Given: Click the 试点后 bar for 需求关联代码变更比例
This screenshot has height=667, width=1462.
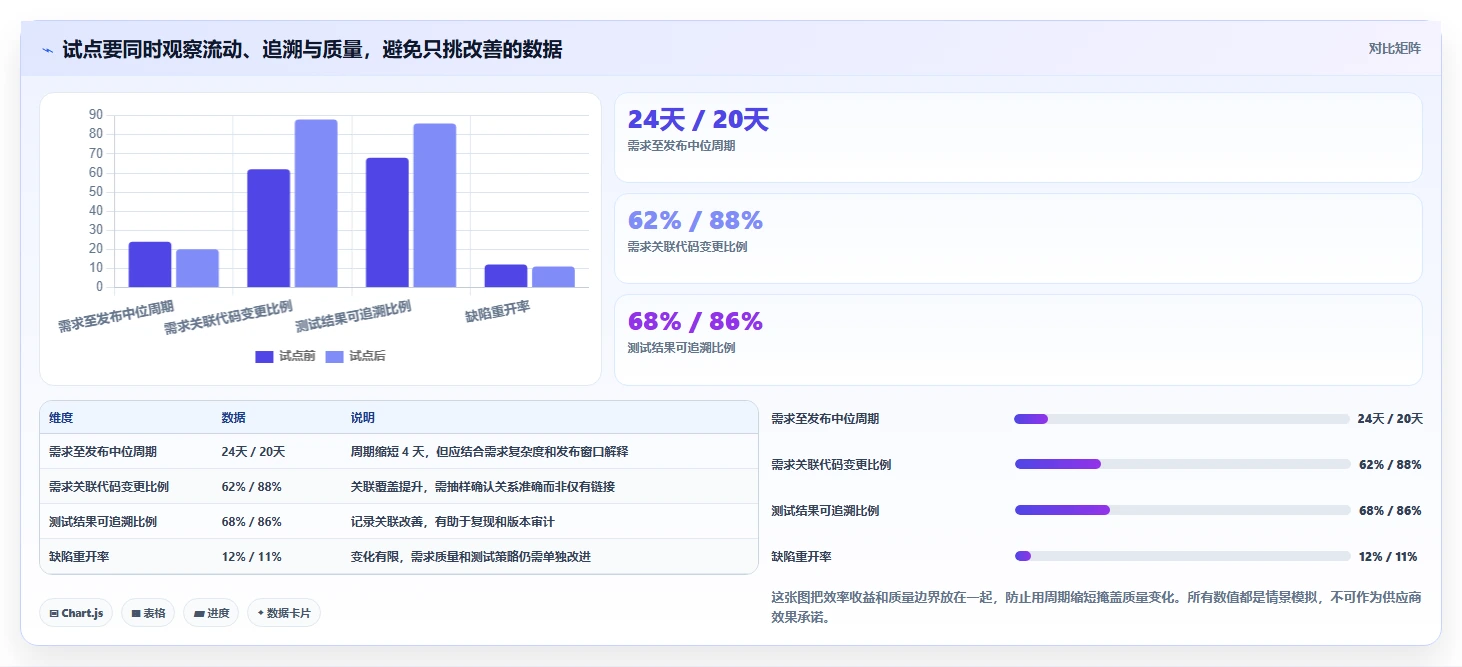Looking at the screenshot, I should pos(316,204).
